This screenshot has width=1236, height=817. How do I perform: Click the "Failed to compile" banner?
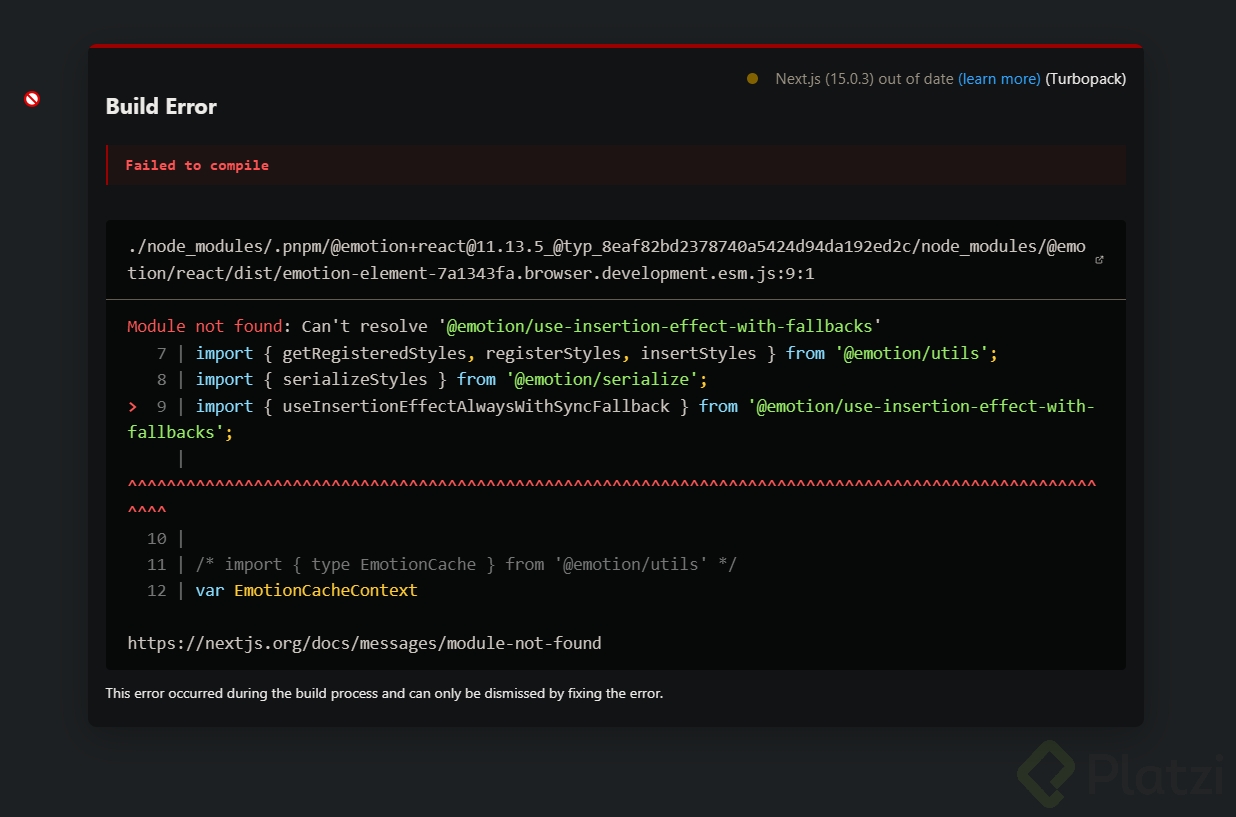coord(197,165)
